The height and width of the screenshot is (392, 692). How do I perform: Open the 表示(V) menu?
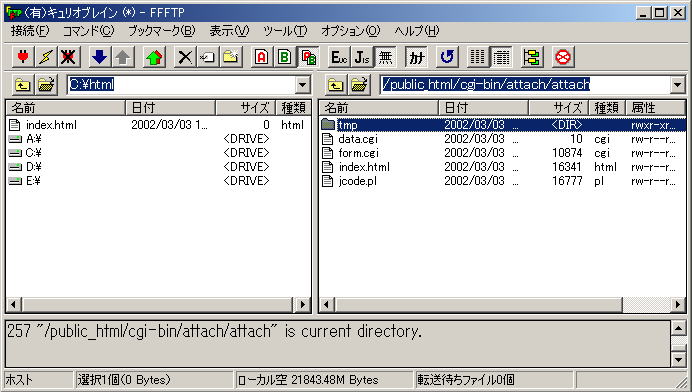click(229, 31)
